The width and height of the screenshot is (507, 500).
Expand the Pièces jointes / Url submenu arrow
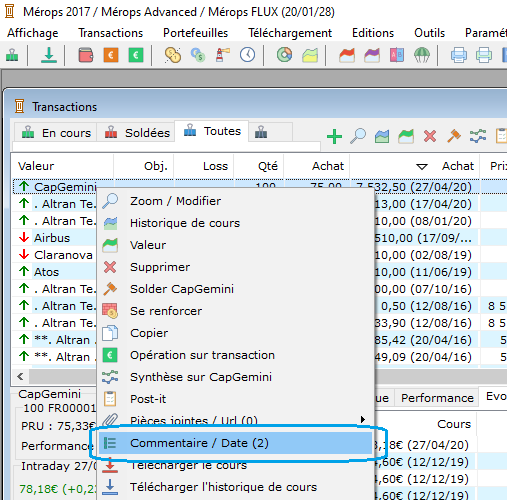[363, 419]
